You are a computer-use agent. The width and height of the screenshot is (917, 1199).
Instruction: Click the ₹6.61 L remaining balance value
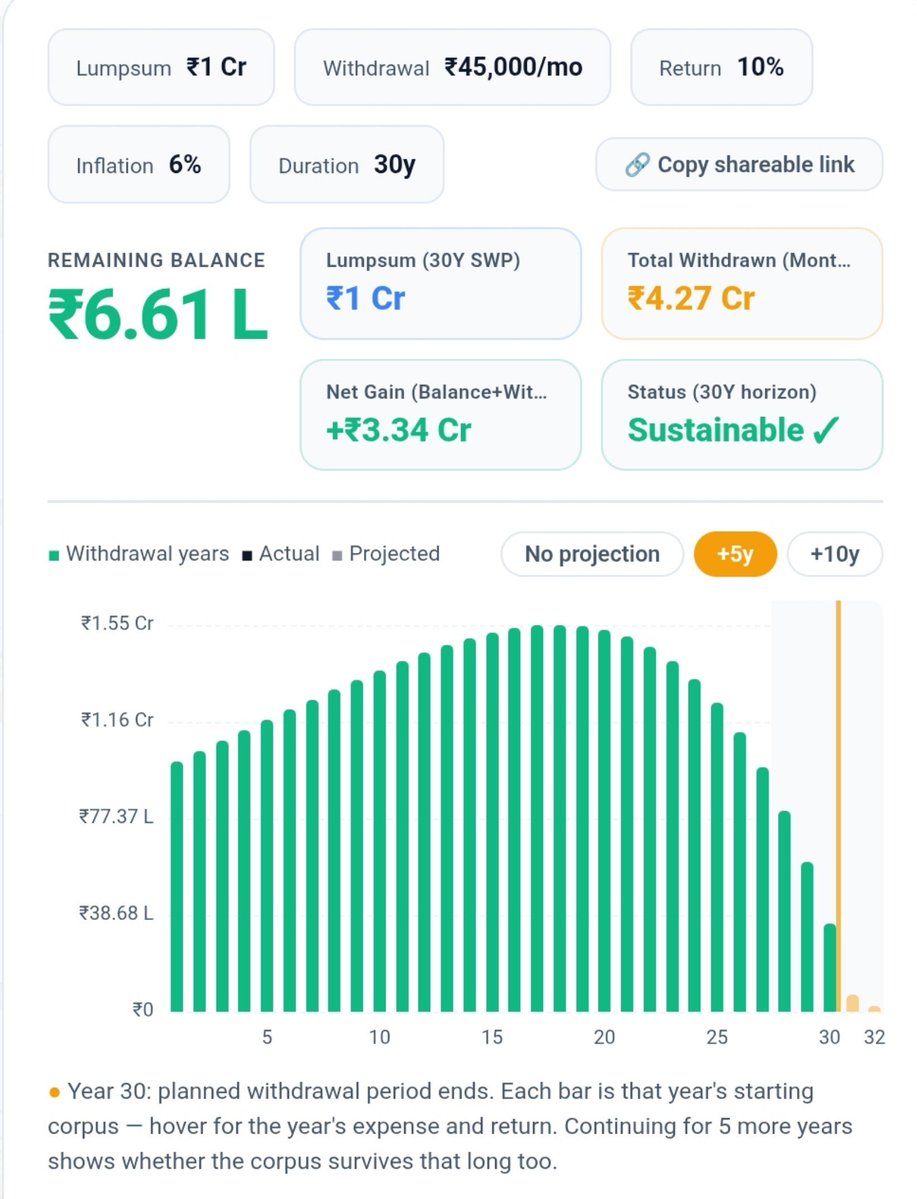pyautogui.click(x=158, y=314)
